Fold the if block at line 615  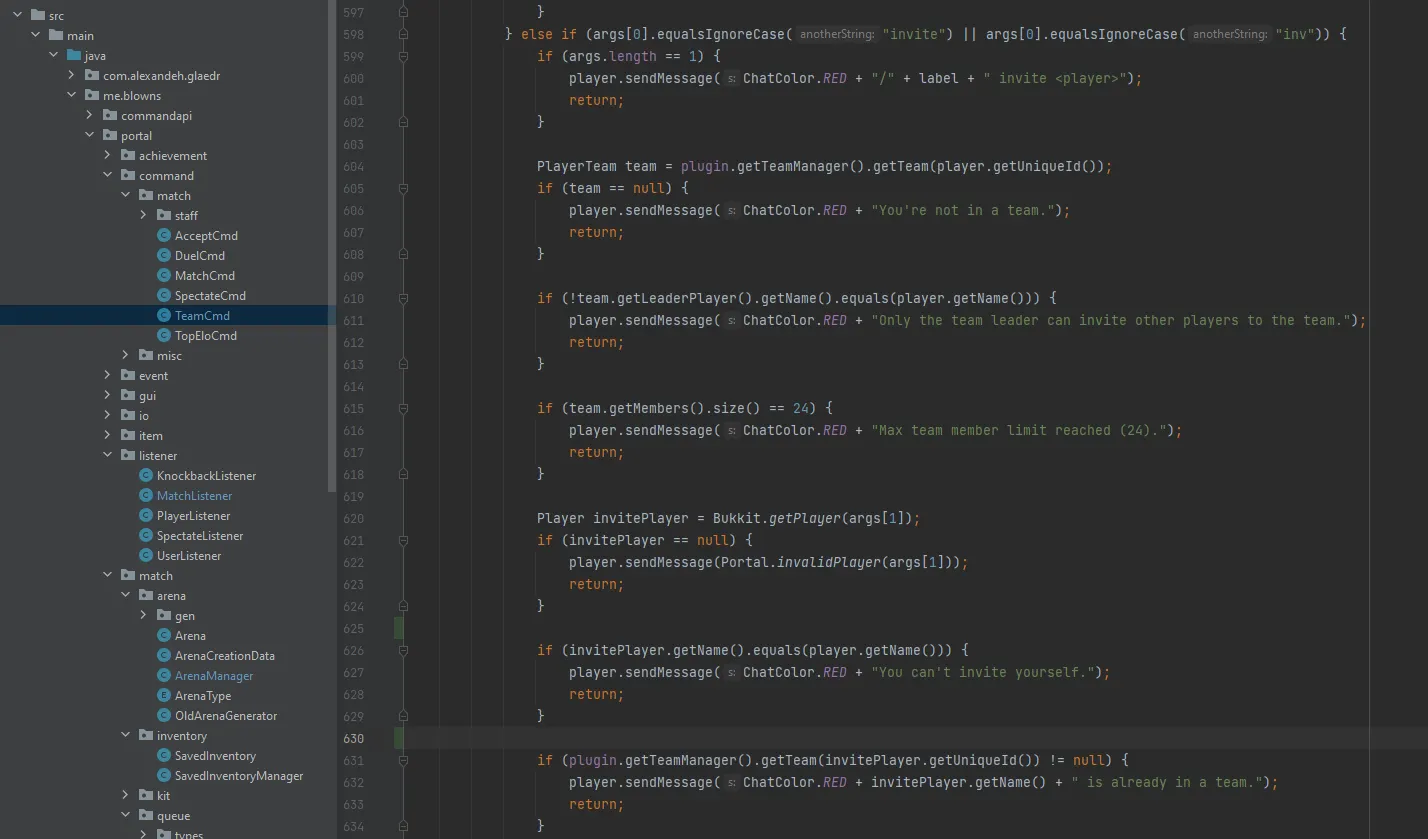pos(403,408)
